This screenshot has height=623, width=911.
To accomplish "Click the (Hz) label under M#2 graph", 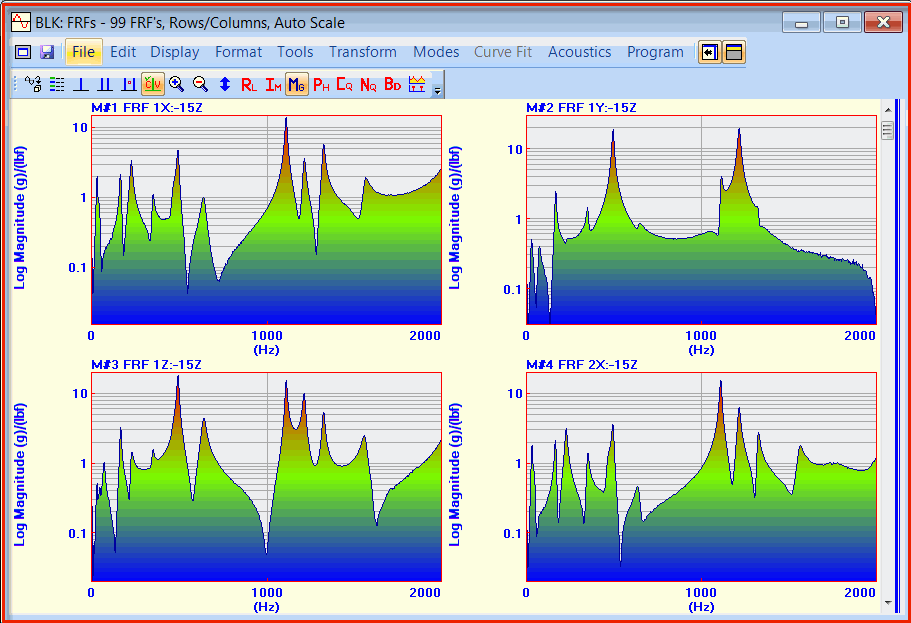I will 701,350.
